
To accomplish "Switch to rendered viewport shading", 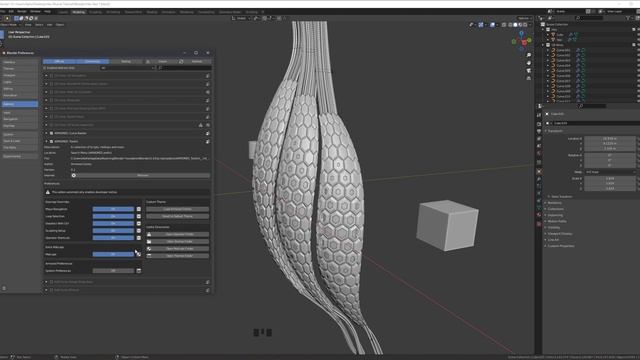I will [x=525, y=25].
